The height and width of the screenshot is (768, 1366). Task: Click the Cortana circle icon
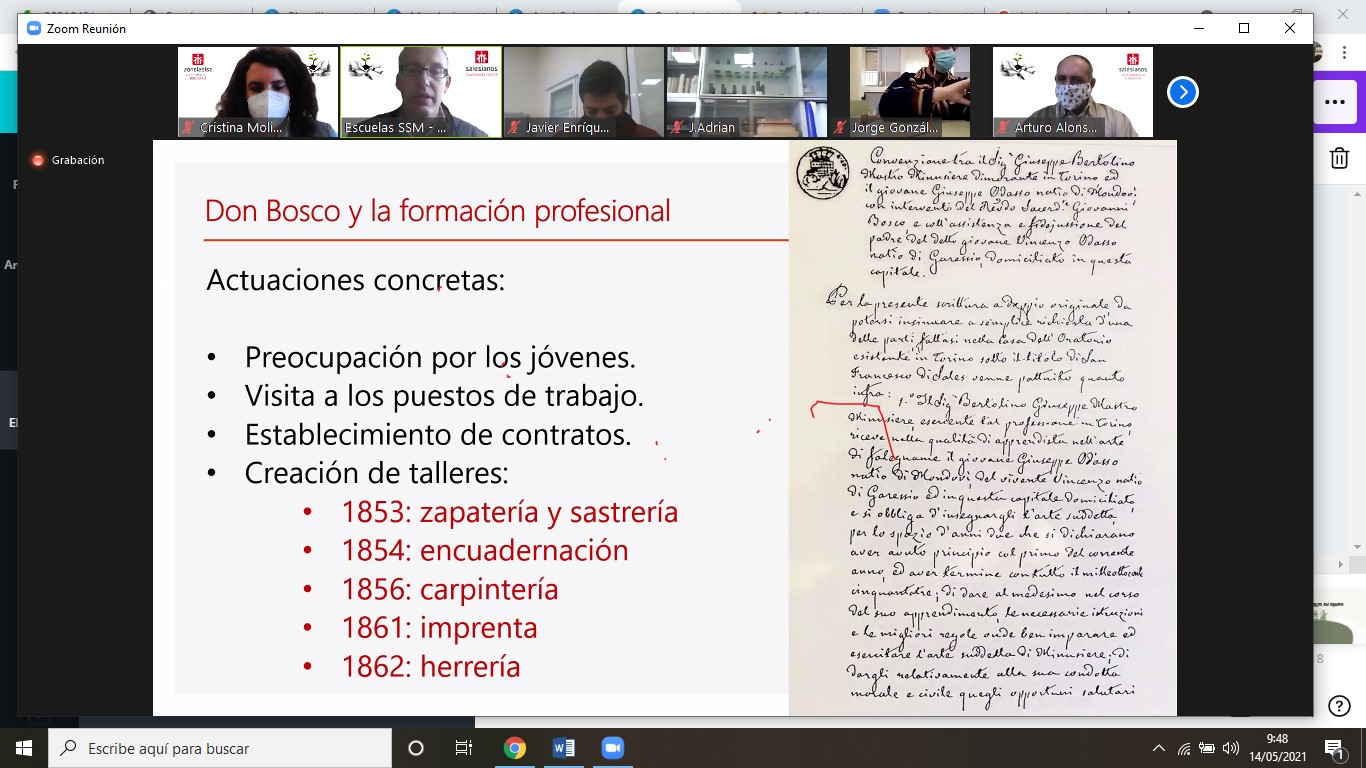point(416,748)
